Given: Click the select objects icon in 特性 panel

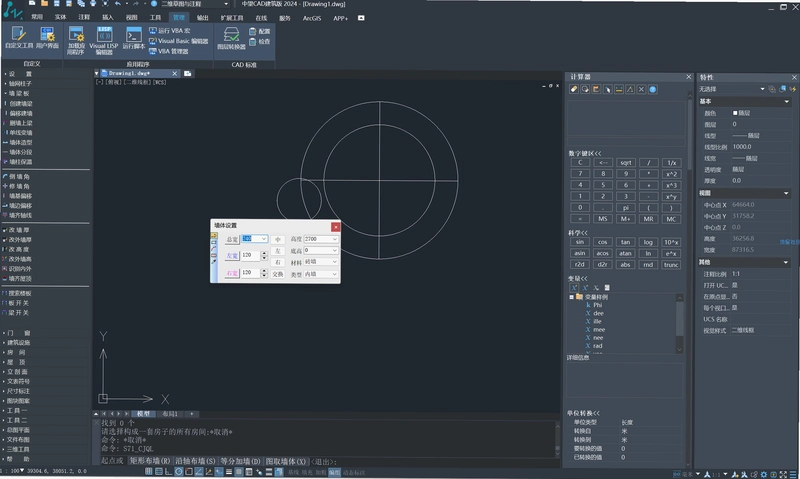Looking at the screenshot, I should click(x=783, y=89).
